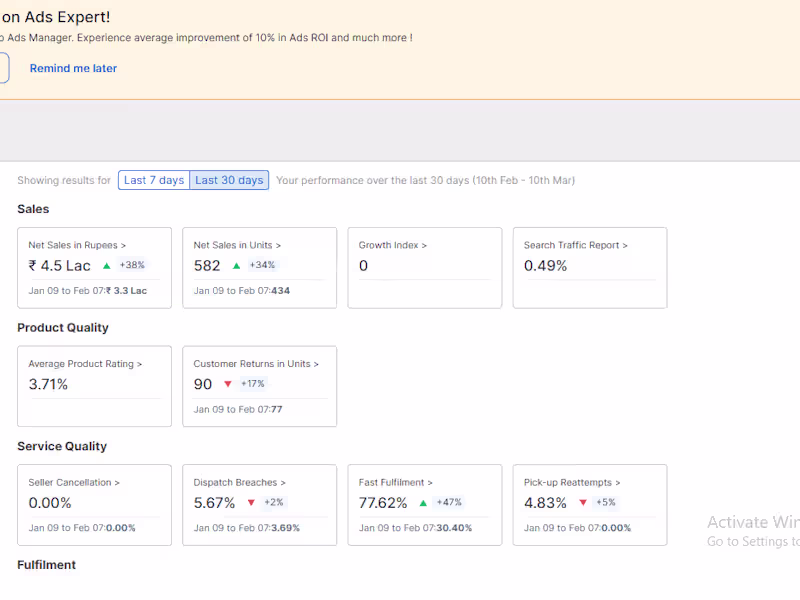The height and width of the screenshot is (600, 800).
Task: Click the Remind me later link
Action: [73, 67]
